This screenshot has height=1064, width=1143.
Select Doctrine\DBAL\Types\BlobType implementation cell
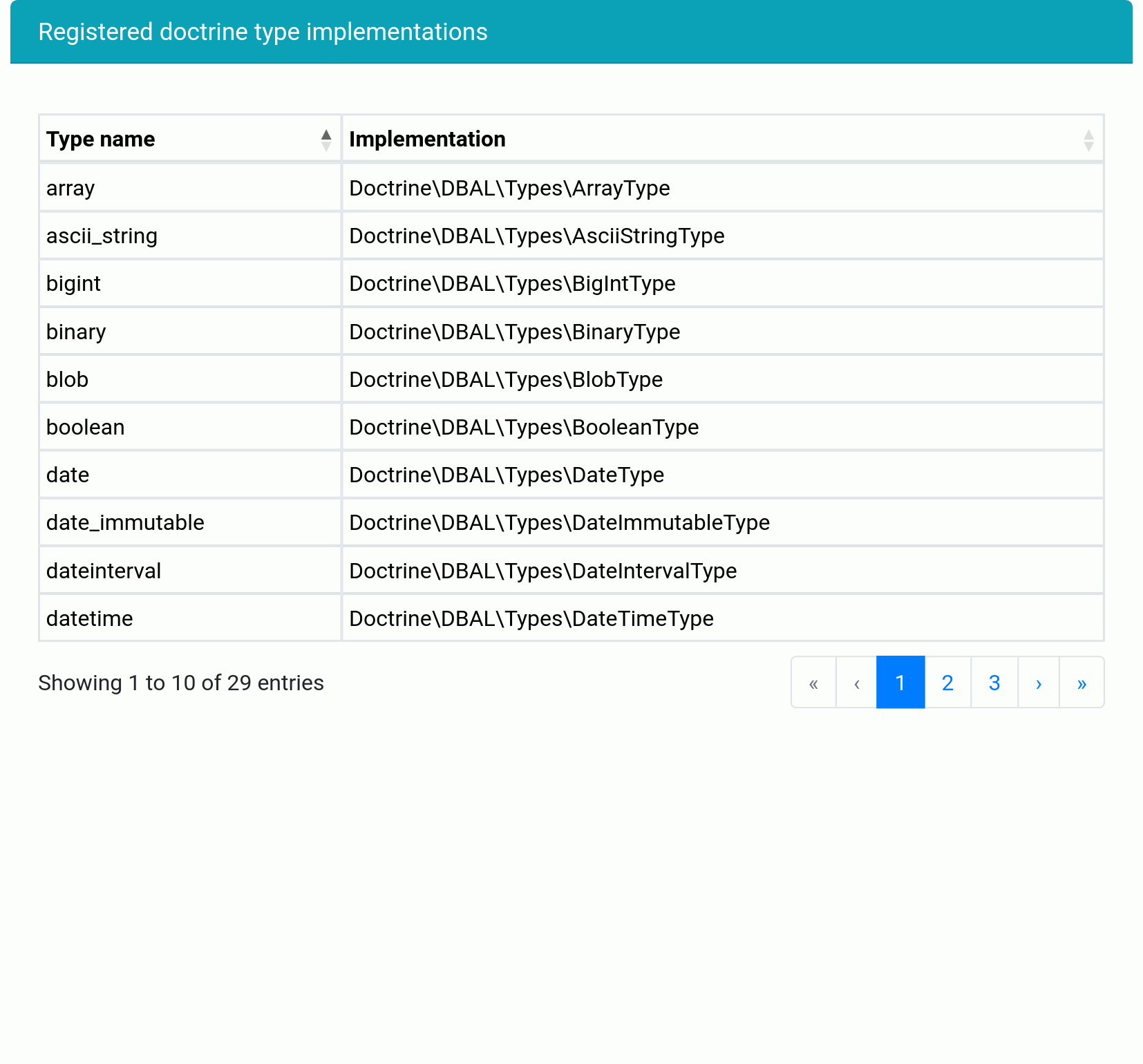point(723,379)
